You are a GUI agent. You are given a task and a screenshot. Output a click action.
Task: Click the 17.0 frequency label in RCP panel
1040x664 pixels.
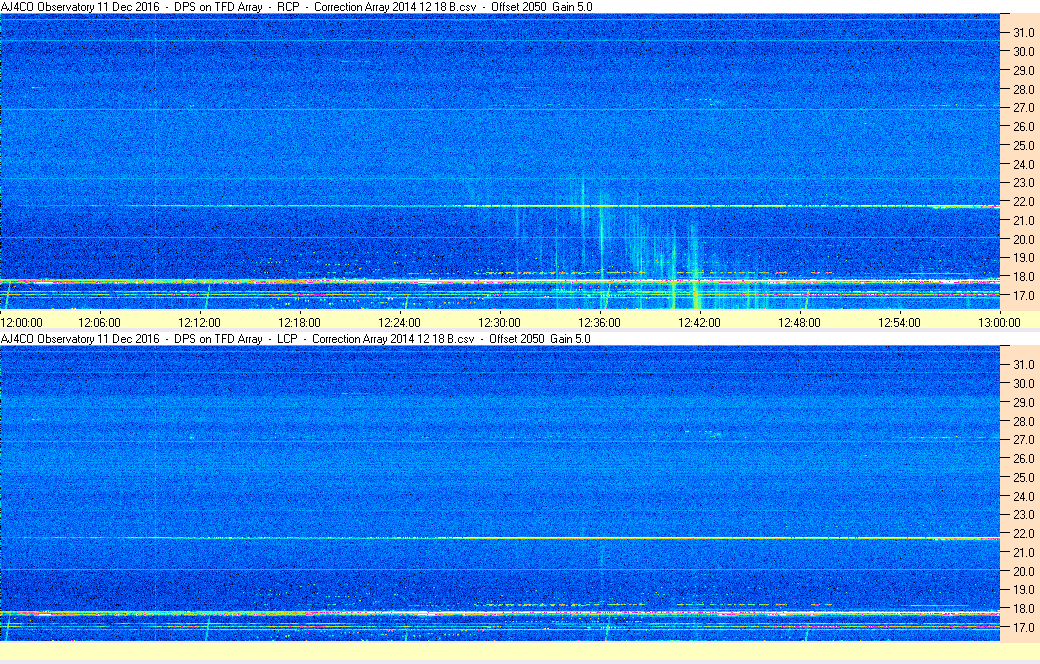(x=1023, y=296)
